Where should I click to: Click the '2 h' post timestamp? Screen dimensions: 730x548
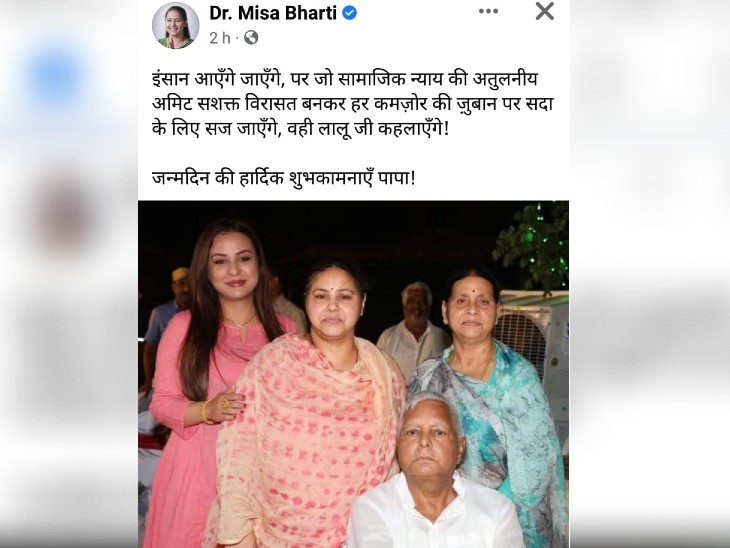(220, 38)
